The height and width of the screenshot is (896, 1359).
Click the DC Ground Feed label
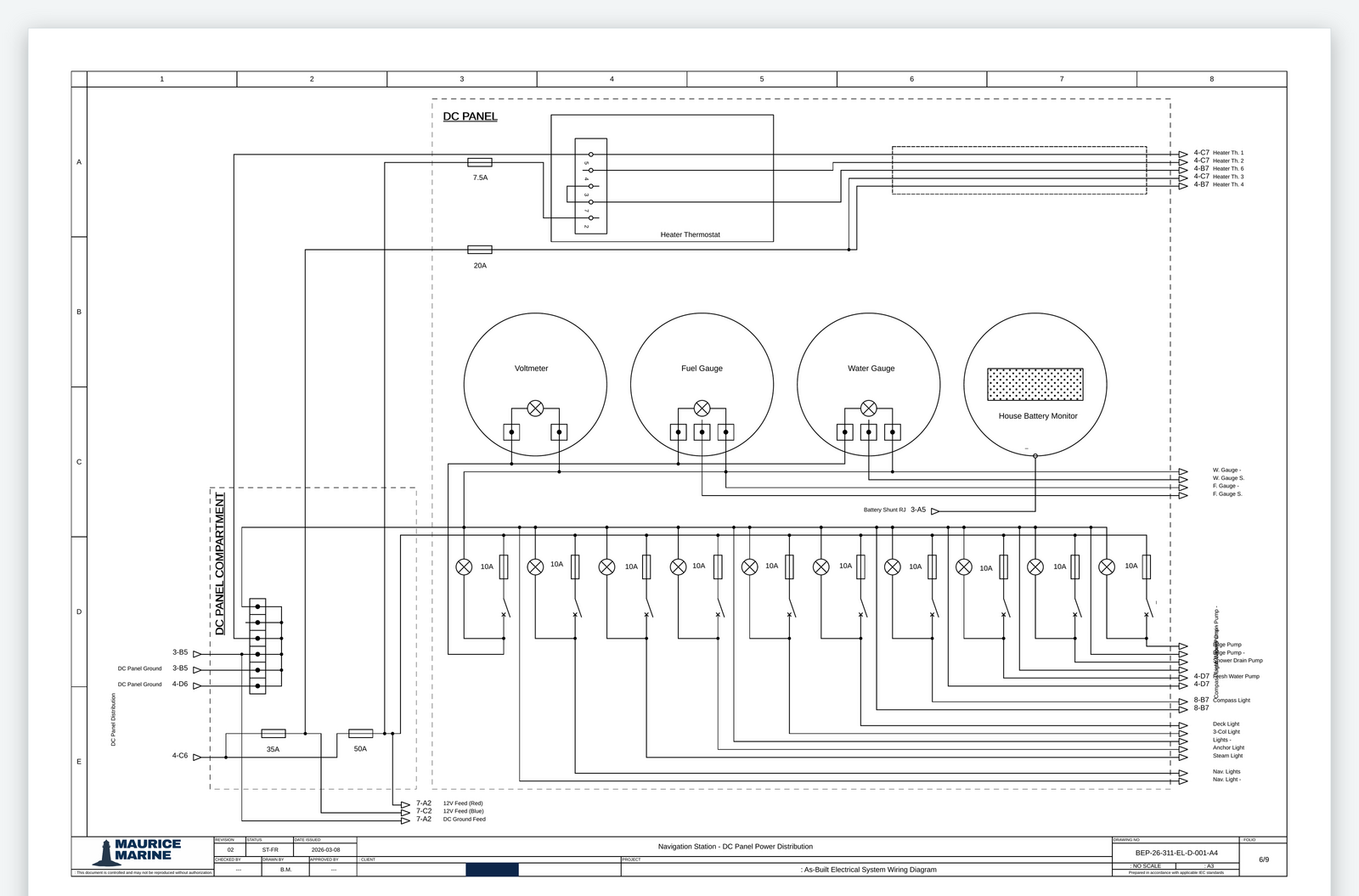point(464,820)
